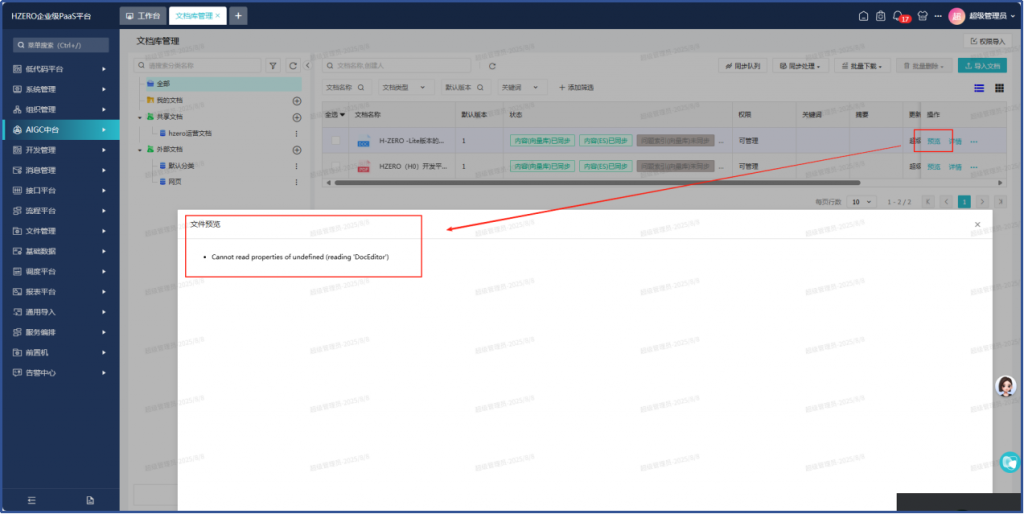This screenshot has height=514, width=1024.
Task: Open three-dot menu beside hzero运营文档
Action: [x=296, y=133]
